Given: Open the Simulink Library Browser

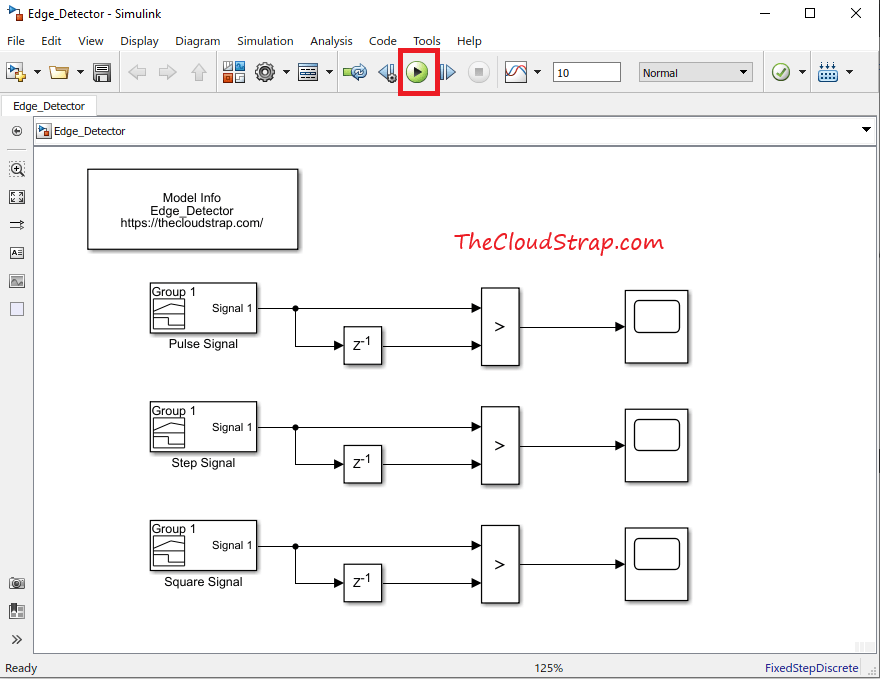Looking at the screenshot, I should point(234,71).
